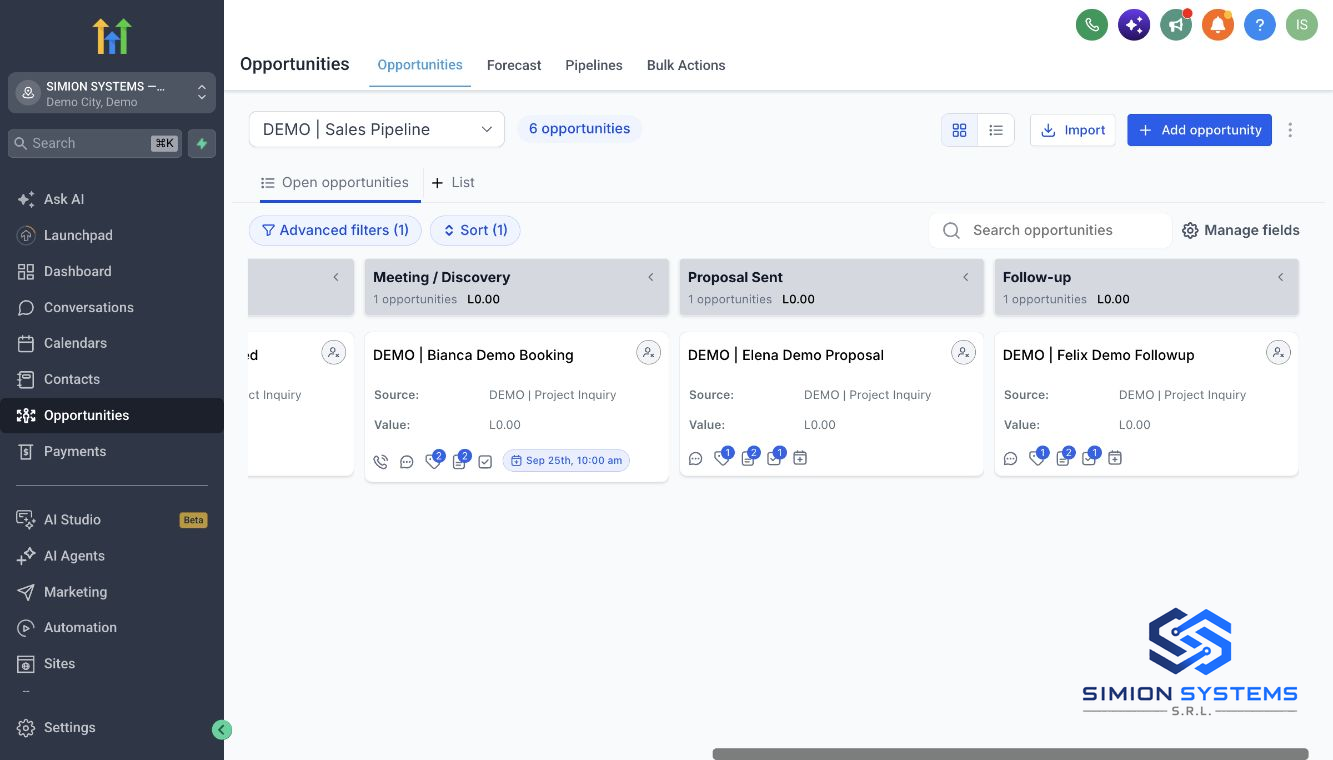Collapse the sidebar with green arrow
Screen dimensions: 1333x760
pos(222,730)
